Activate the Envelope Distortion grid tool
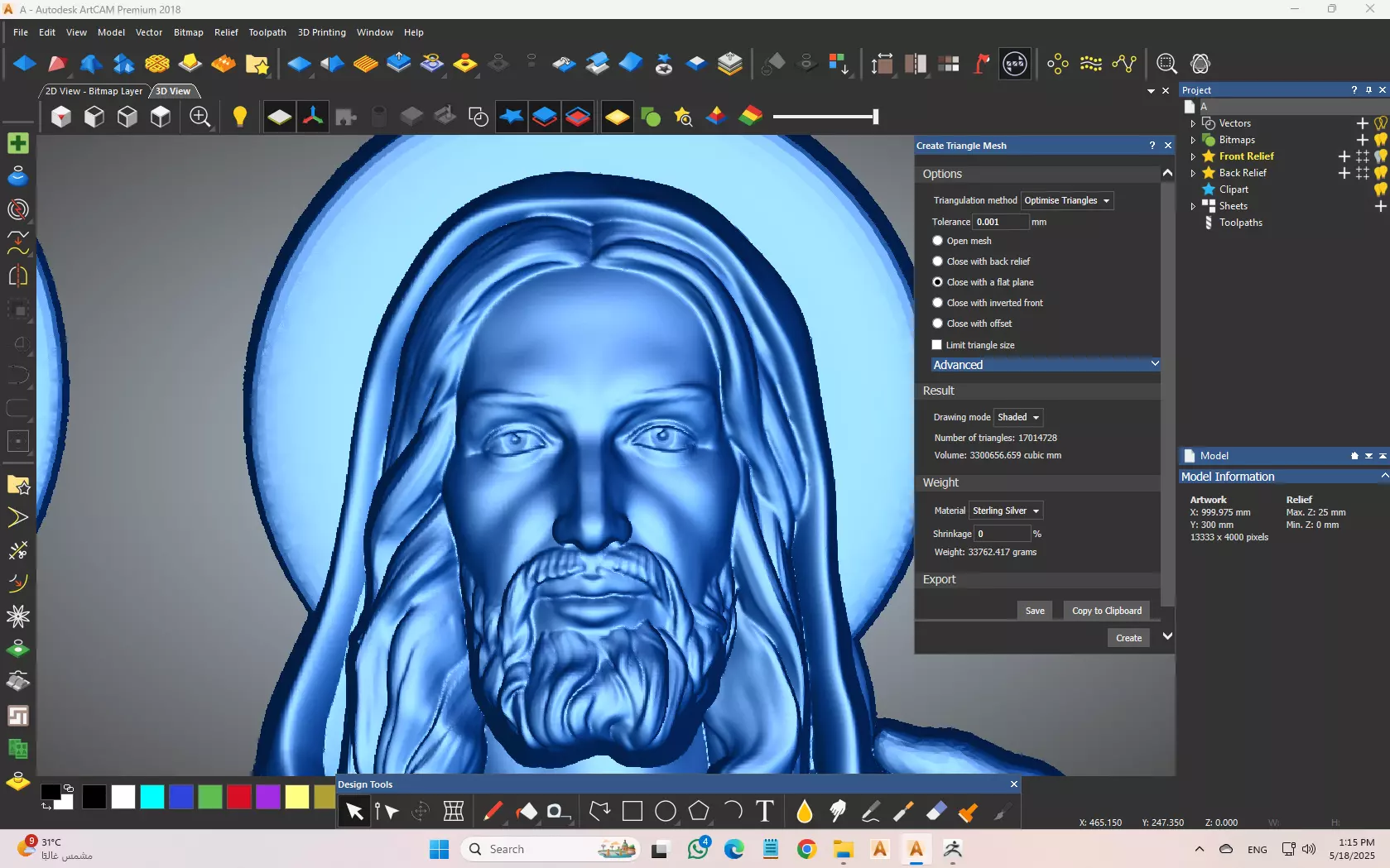The height and width of the screenshot is (868, 1390). click(x=454, y=812)
